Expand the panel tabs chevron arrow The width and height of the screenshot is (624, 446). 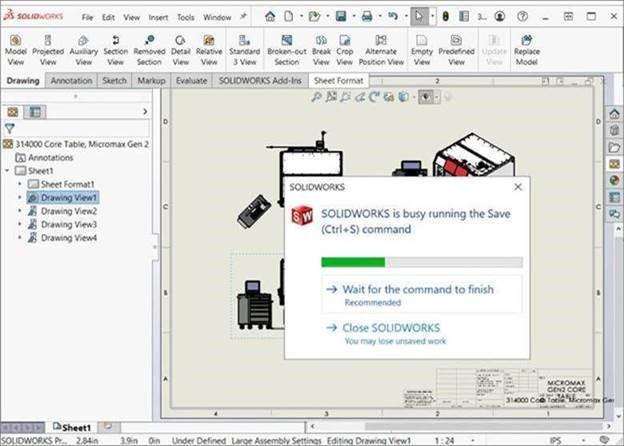[145, 112]
